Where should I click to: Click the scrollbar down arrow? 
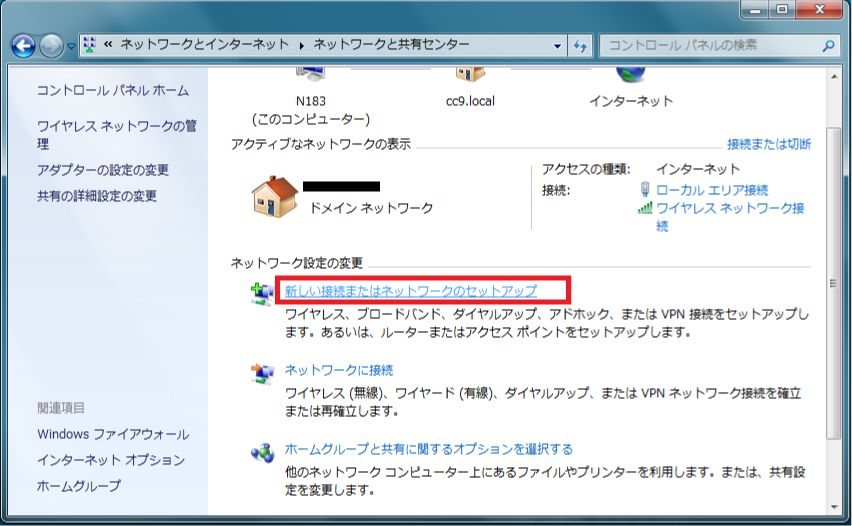click(x=834, y=507)
